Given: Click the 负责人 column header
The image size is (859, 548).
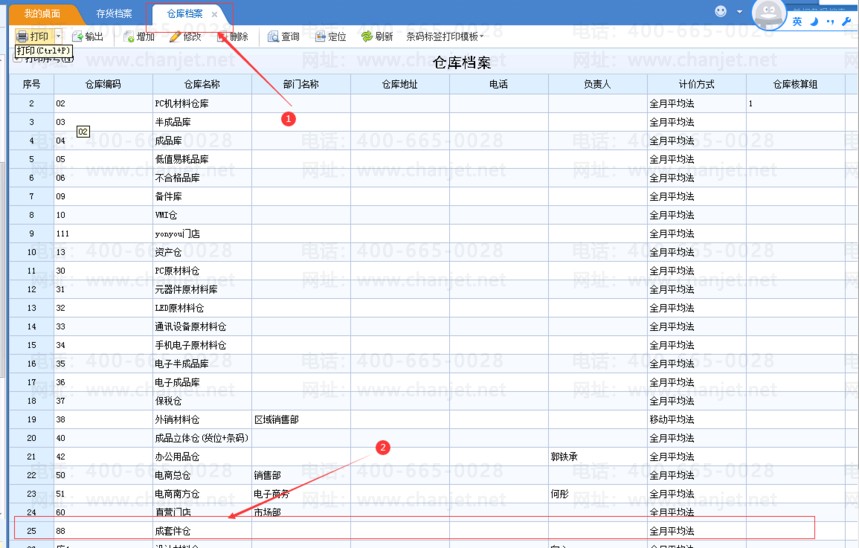Looking at the screenshot, I should (x=598, y=84).
